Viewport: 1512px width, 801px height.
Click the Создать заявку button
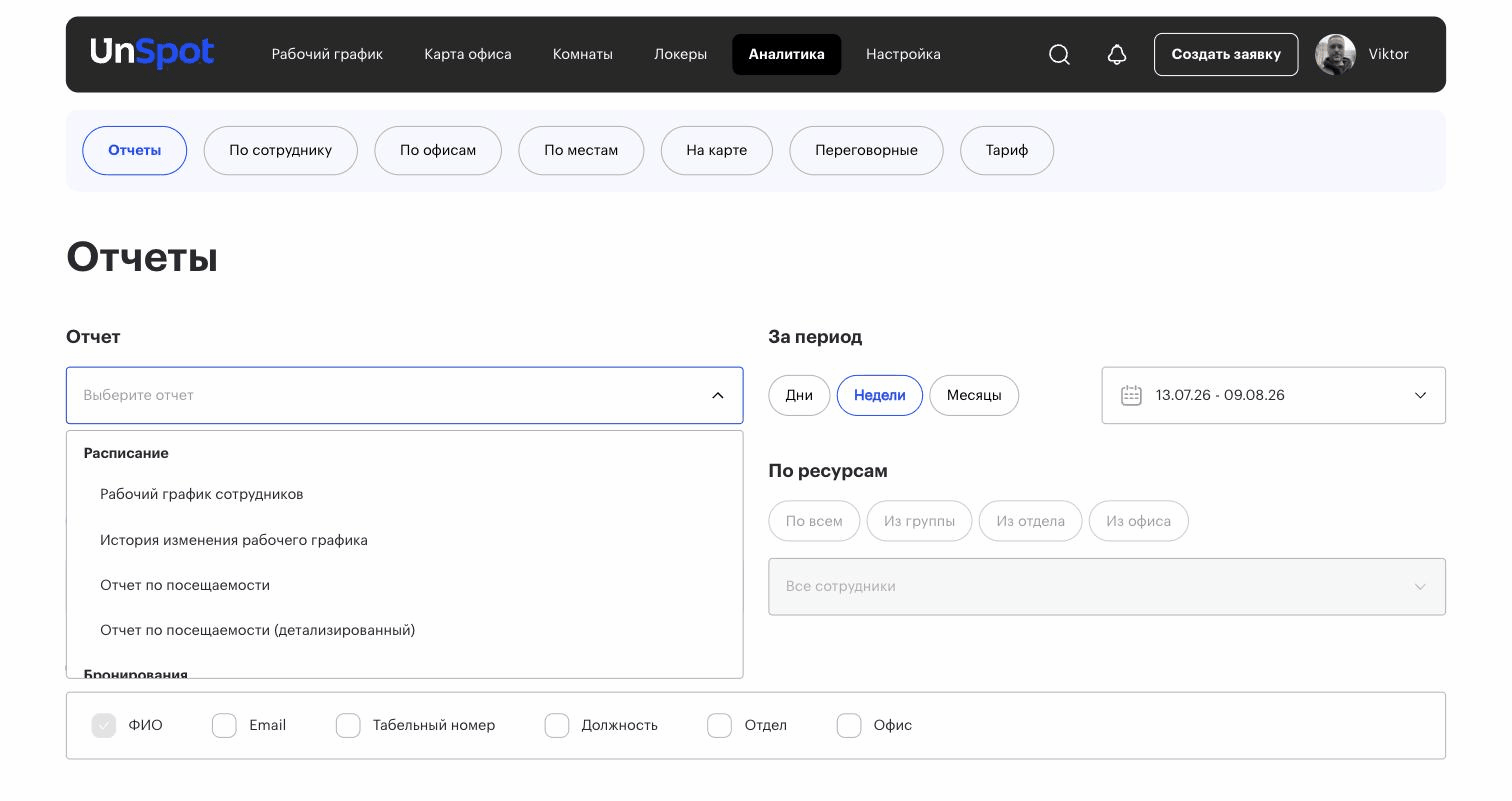1226,54
